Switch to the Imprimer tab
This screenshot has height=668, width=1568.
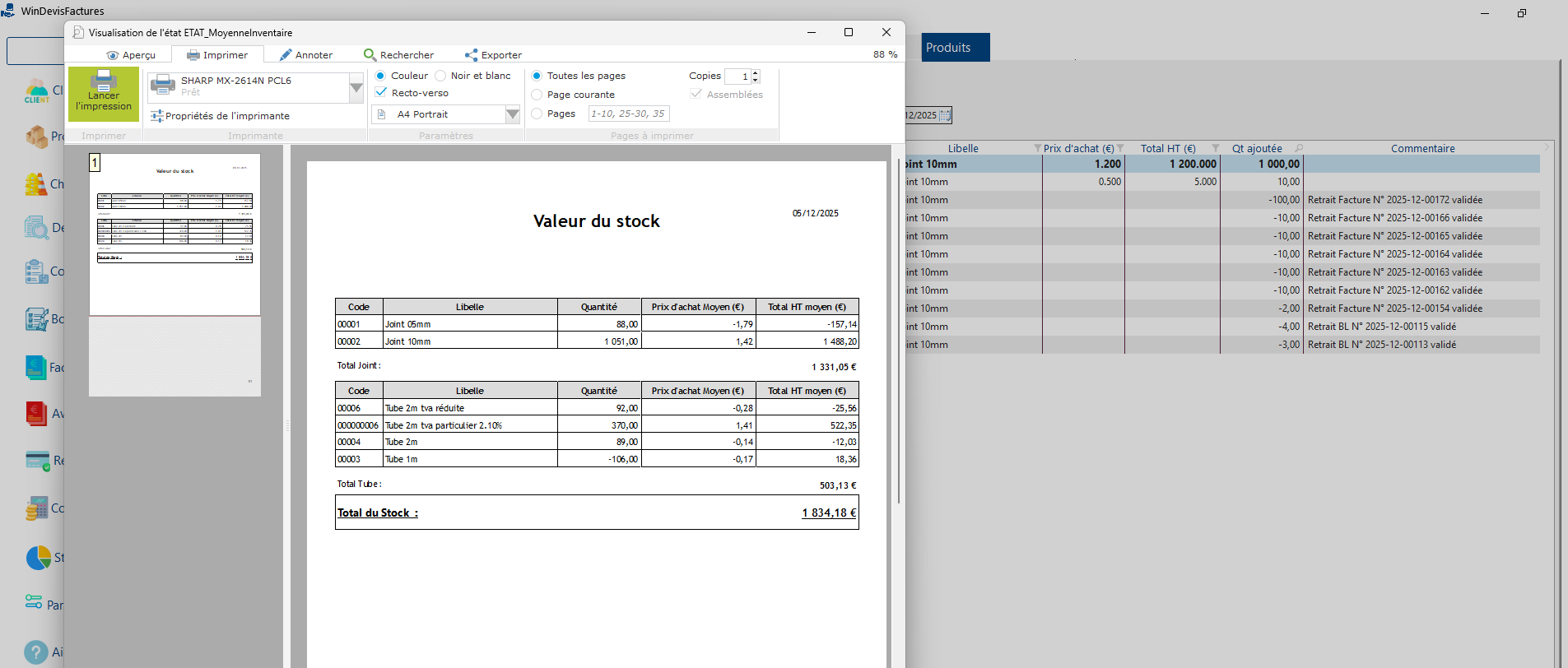[x=217, y=55]
